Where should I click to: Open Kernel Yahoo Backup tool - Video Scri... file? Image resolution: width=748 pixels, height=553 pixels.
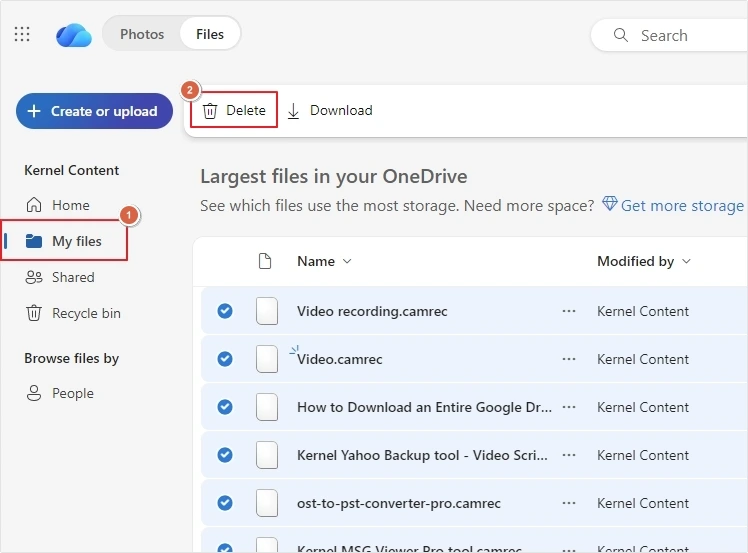tap(422, 455)
